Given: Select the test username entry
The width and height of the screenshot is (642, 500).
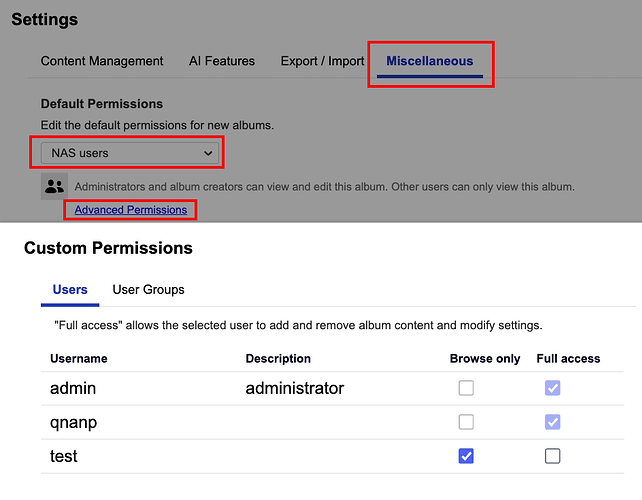Looking at the screenshot, I should [x=64, y=456].
